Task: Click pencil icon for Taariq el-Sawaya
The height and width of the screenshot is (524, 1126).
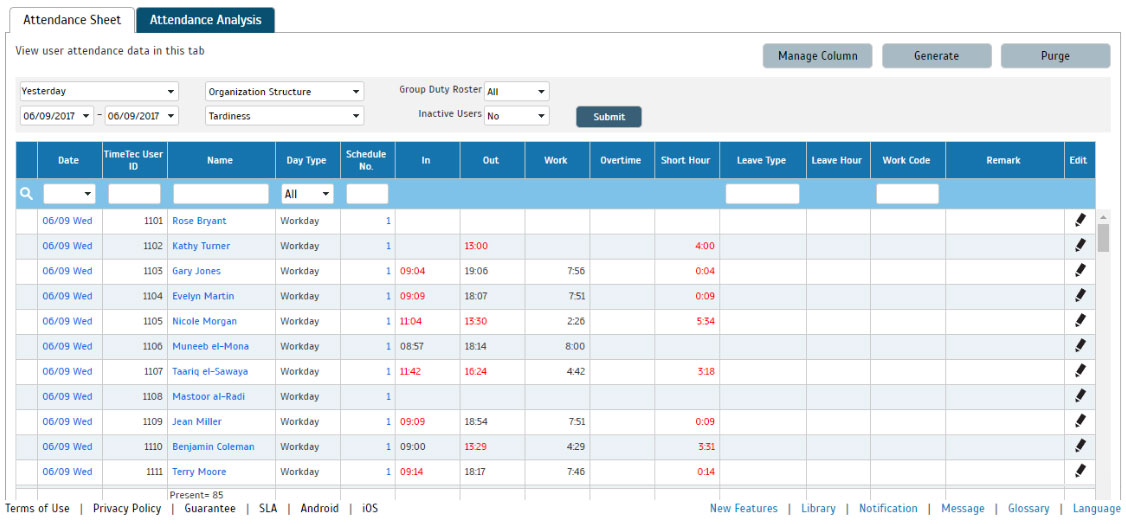Action: click(1080, 371)
